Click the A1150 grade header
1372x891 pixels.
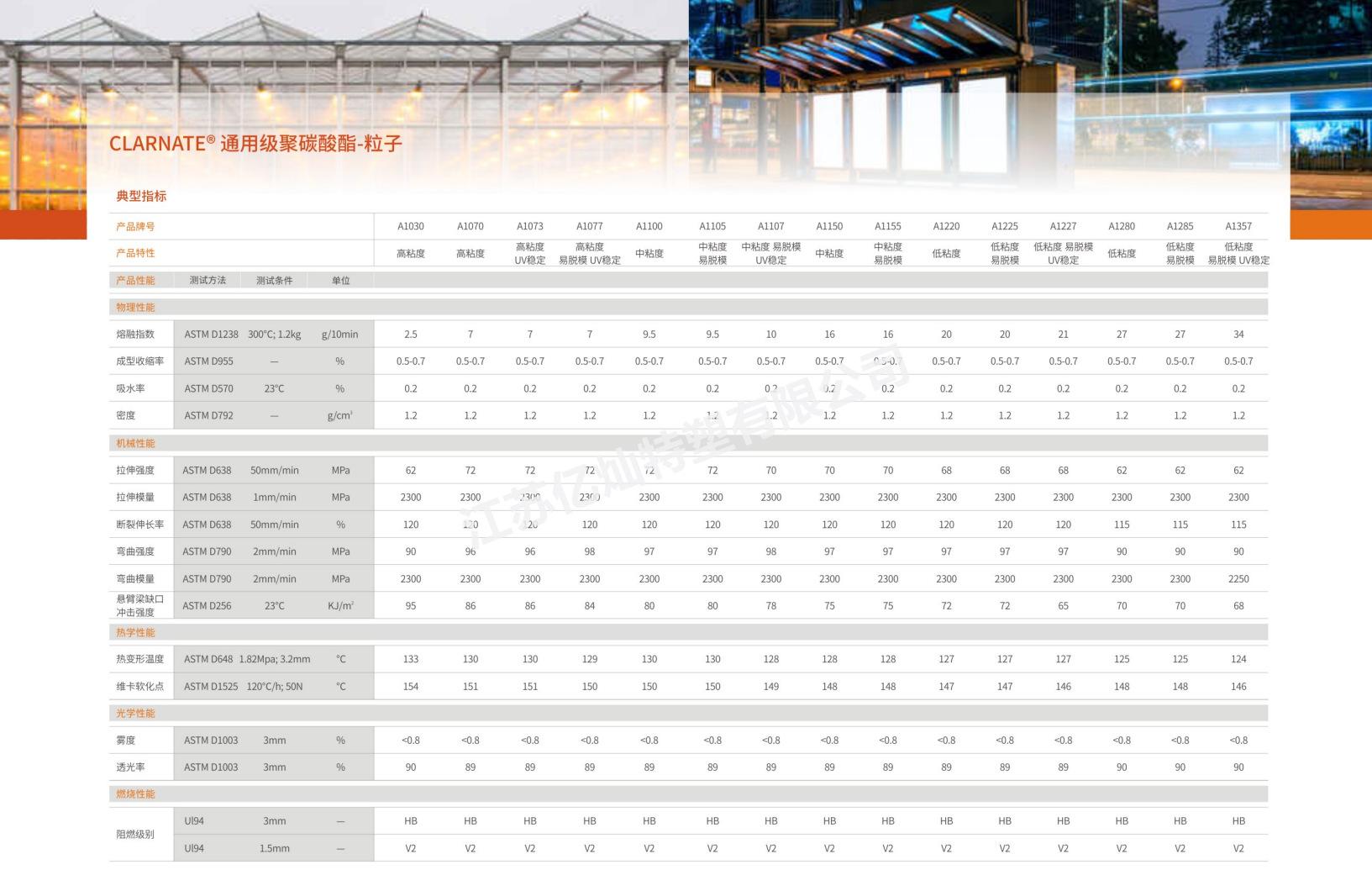[829, 226]
